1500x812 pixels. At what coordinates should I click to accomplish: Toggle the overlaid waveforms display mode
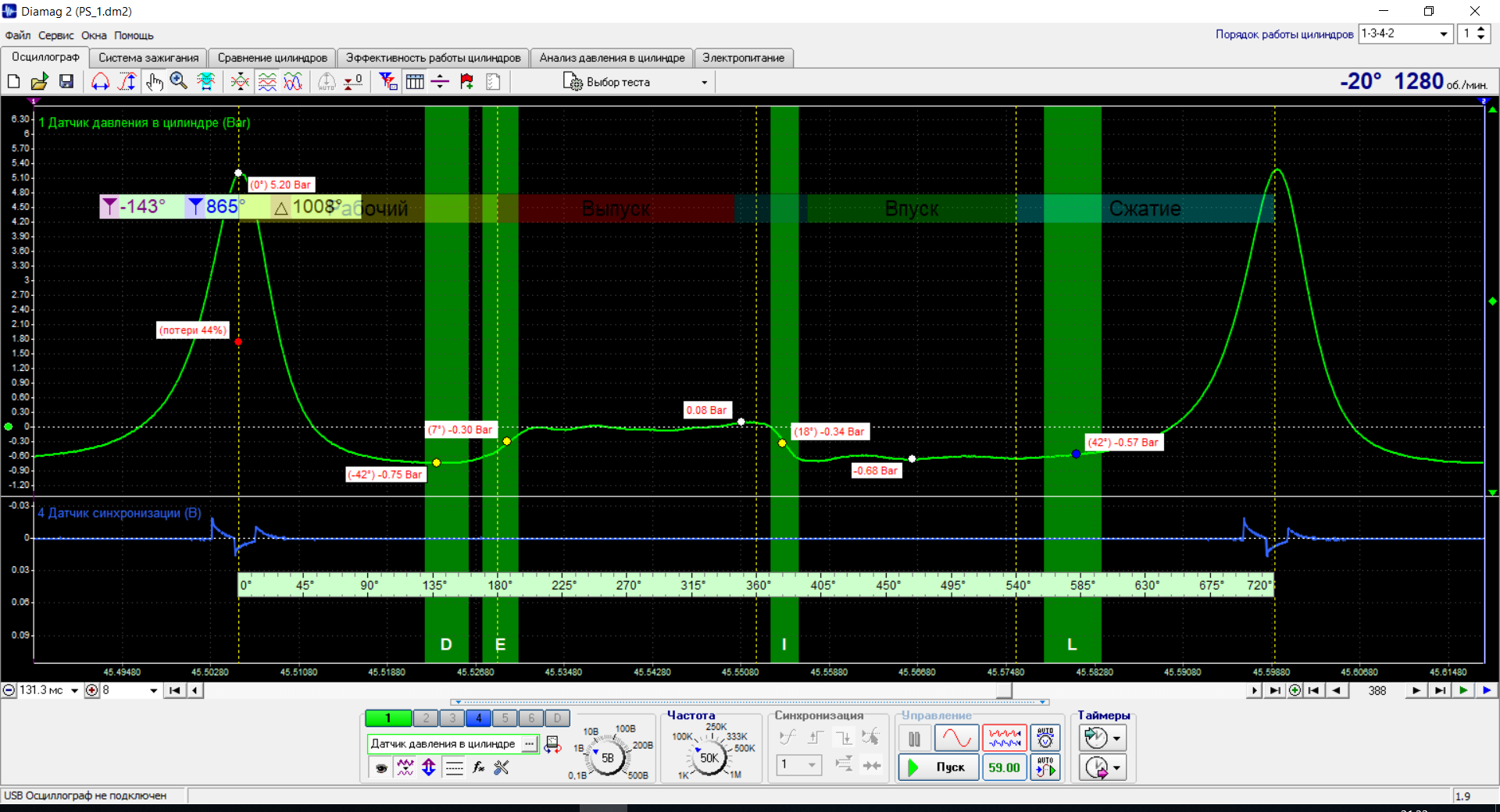293,81
